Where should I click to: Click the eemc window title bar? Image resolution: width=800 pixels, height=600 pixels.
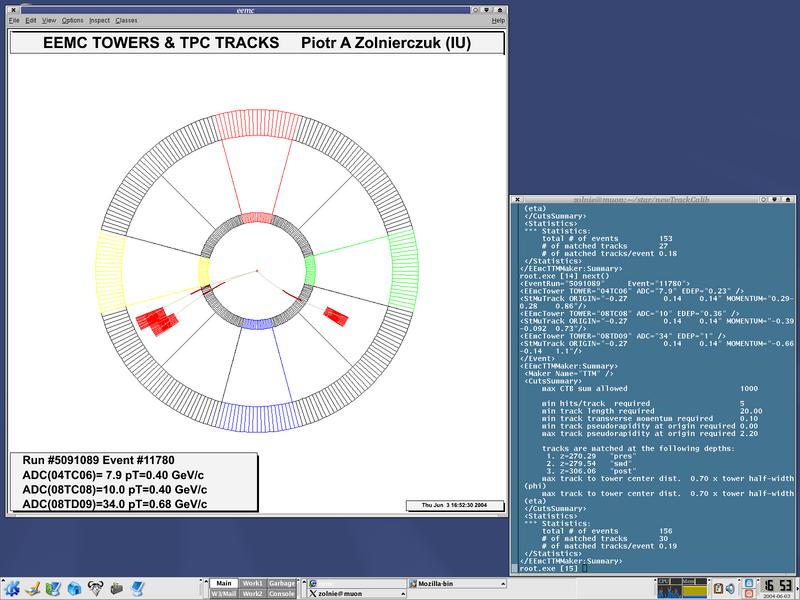click(x=245, y=10)
